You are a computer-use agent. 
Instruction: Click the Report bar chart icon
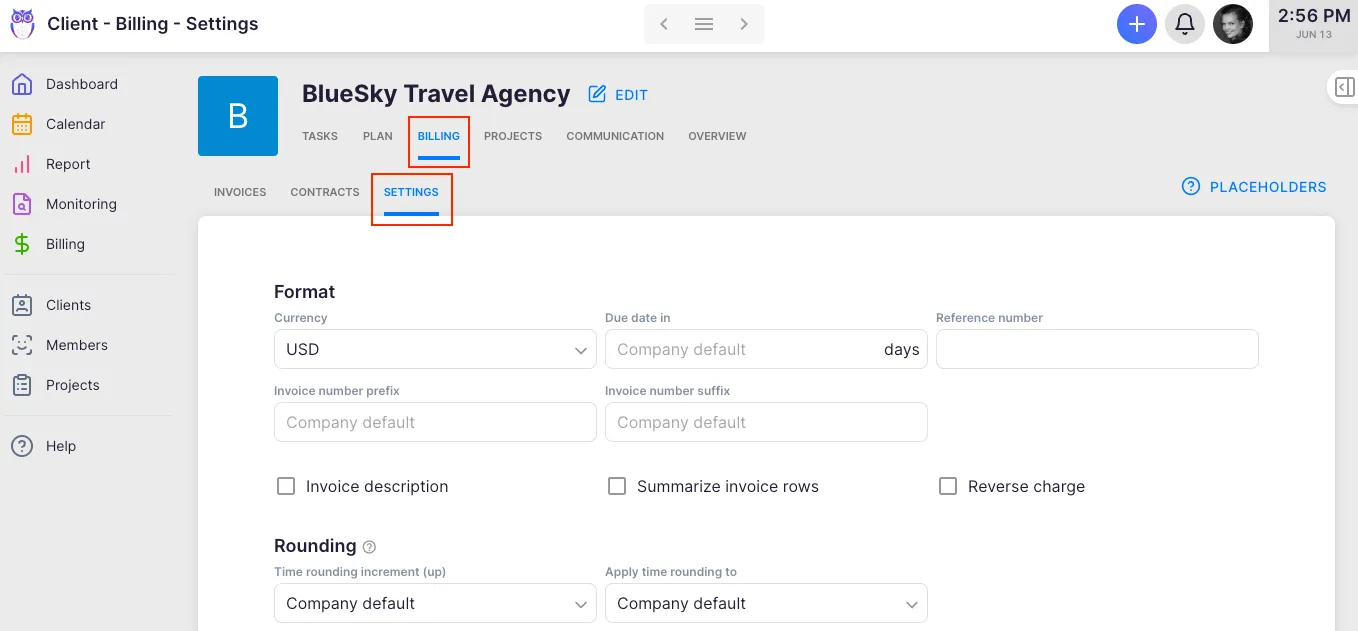tap(22, 165)
